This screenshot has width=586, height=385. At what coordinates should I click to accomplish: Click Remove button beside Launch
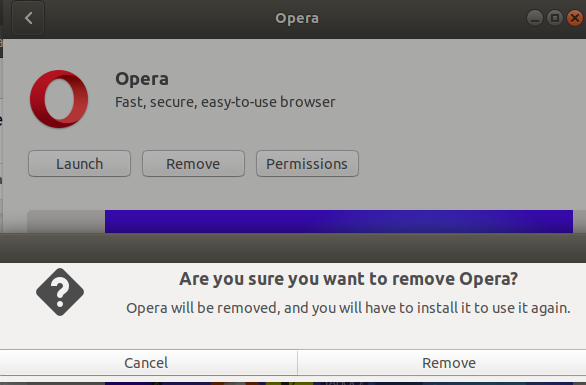[x=193, y=164]
